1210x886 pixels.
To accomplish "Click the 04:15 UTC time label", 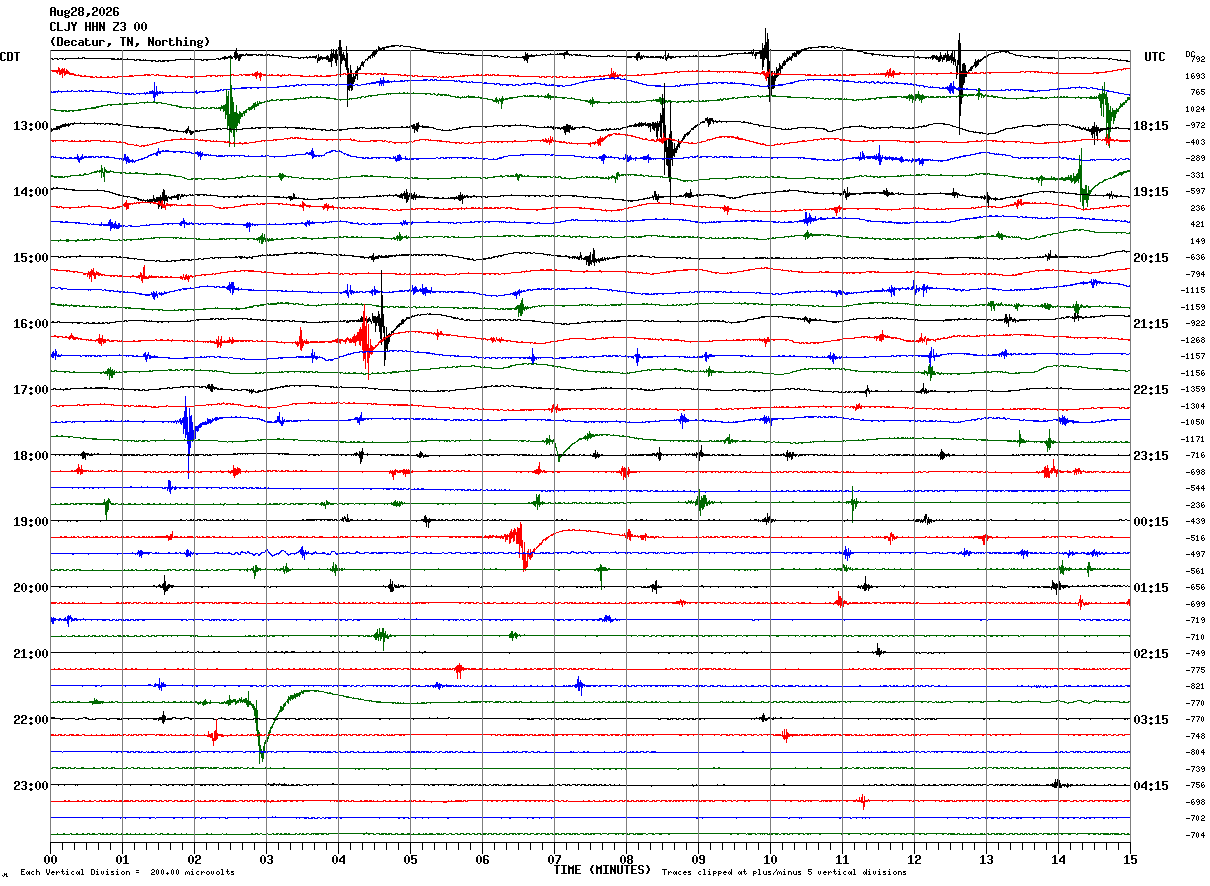I will point(1151,786).
